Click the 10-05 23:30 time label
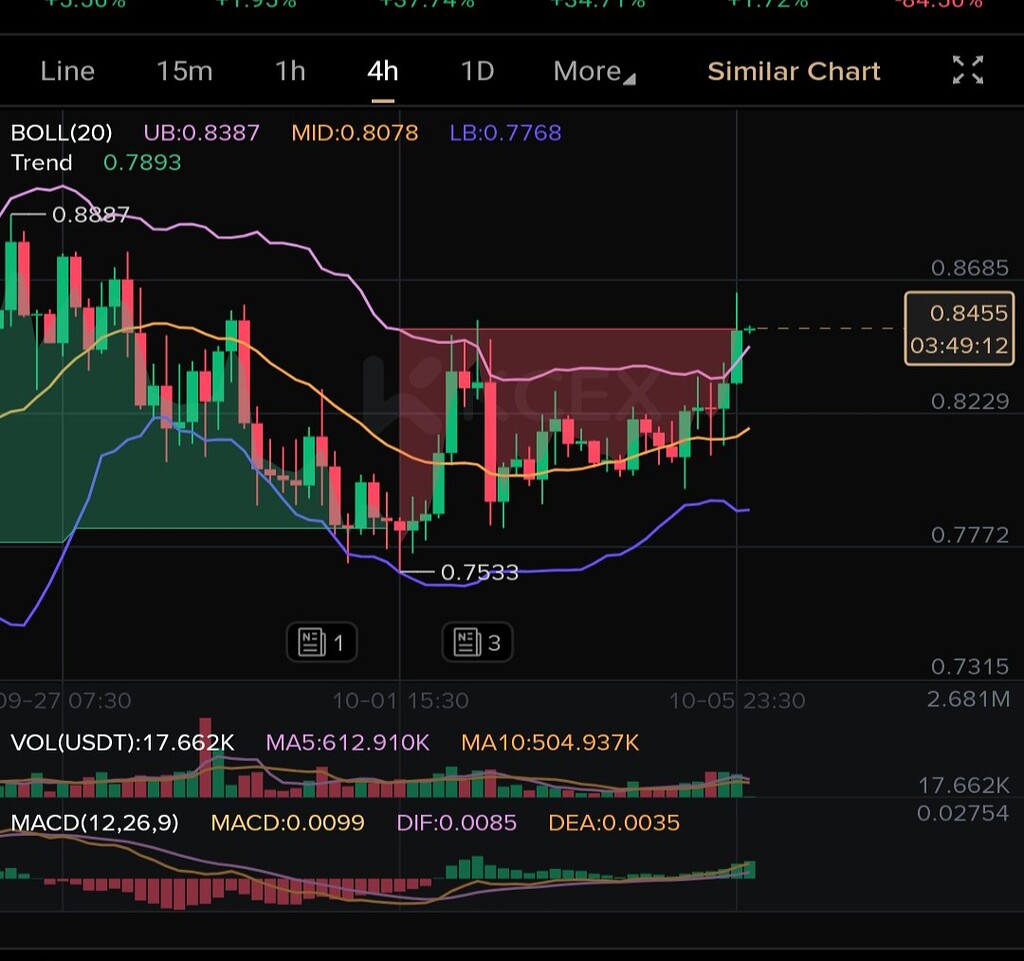The height and width of the screenshot is (961, 1024). 737,701
